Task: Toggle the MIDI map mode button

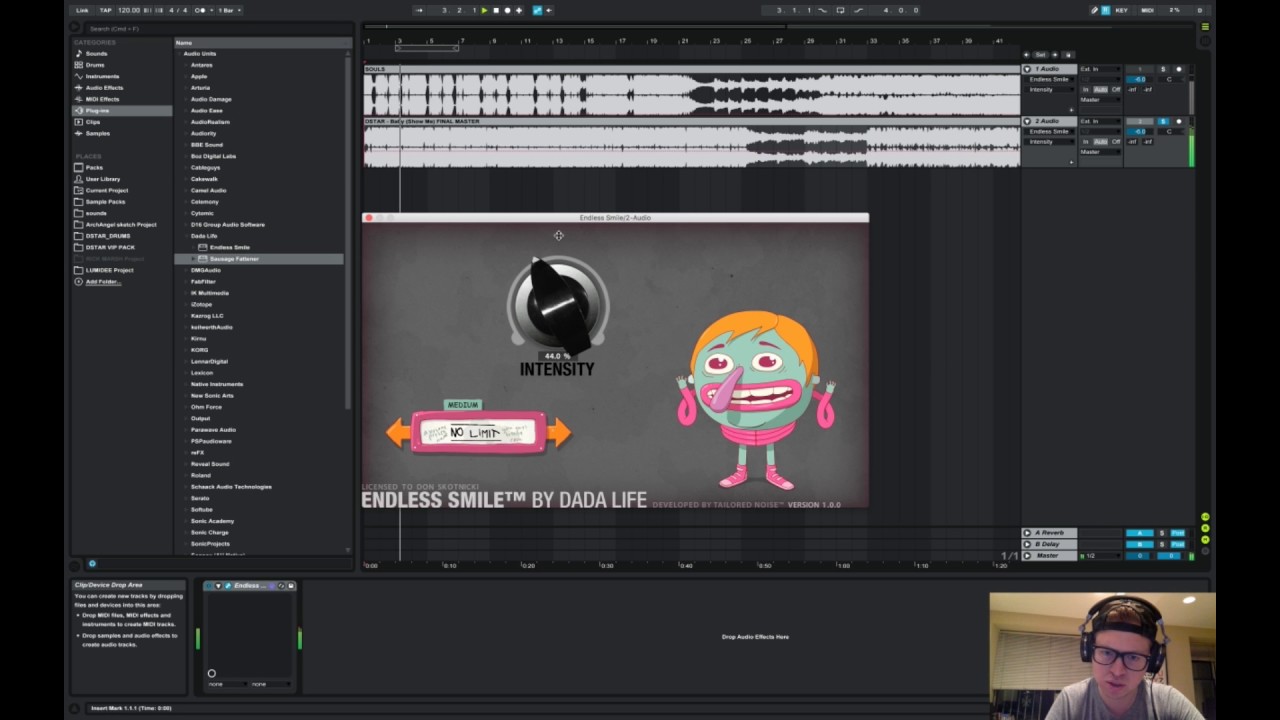Action: tap(1147, 10)
